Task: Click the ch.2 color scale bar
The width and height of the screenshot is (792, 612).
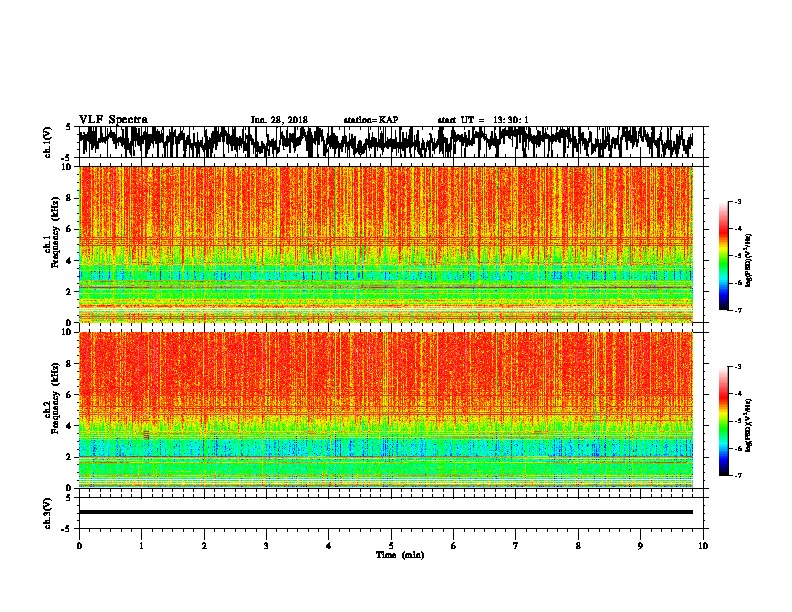Action: pyautogui.click(x=724, y=421)
